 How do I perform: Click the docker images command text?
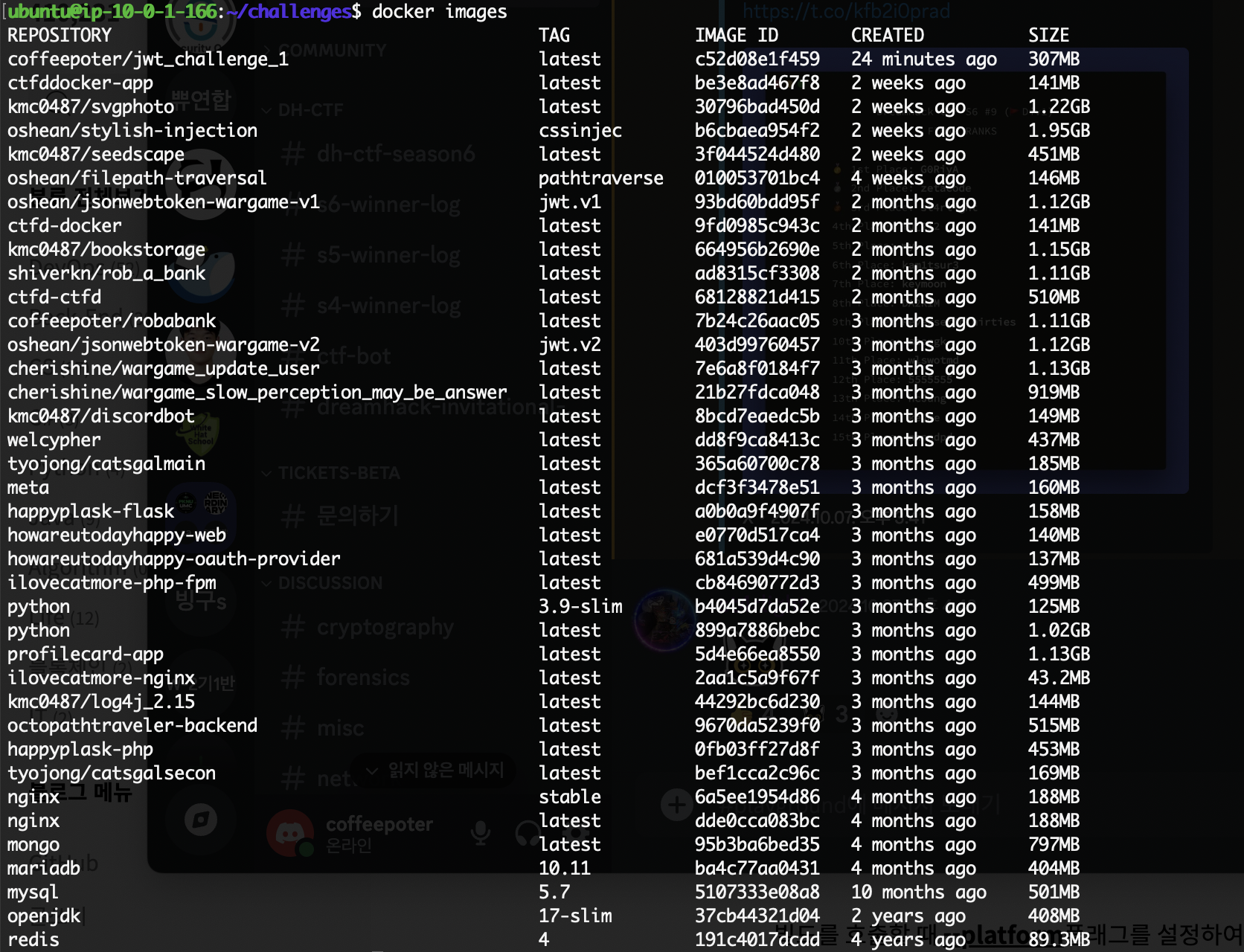coord(440,12)
